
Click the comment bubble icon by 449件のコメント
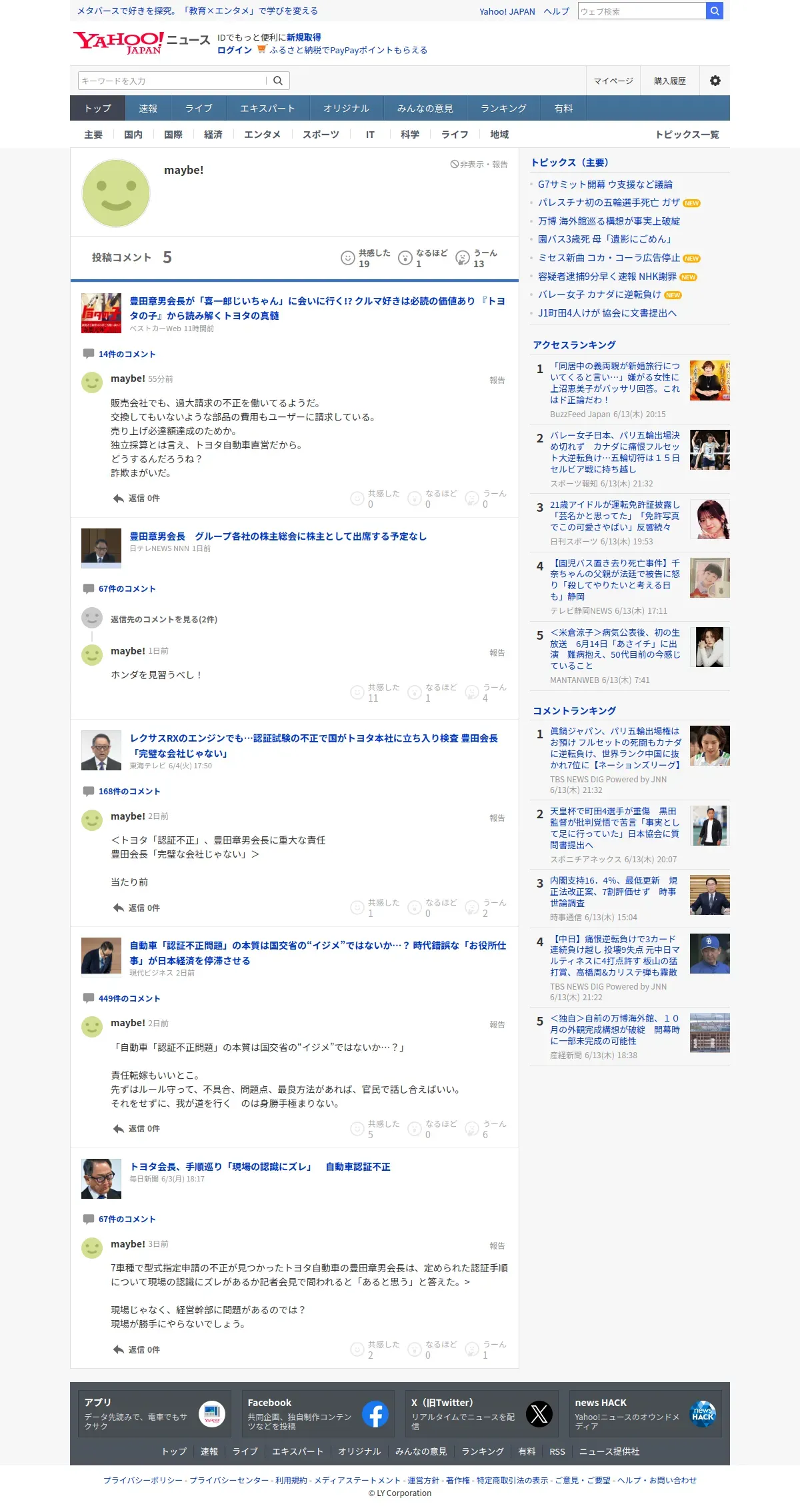pyautogui.click(x=88, y=998)
